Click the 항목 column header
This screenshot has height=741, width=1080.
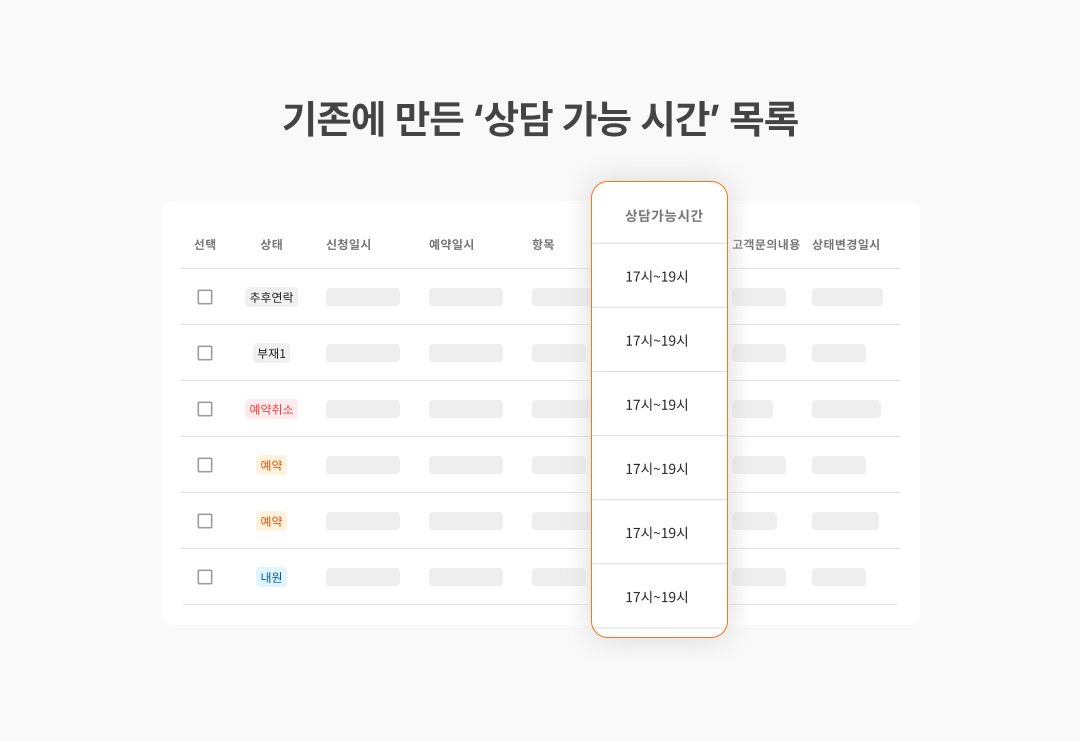543,244
